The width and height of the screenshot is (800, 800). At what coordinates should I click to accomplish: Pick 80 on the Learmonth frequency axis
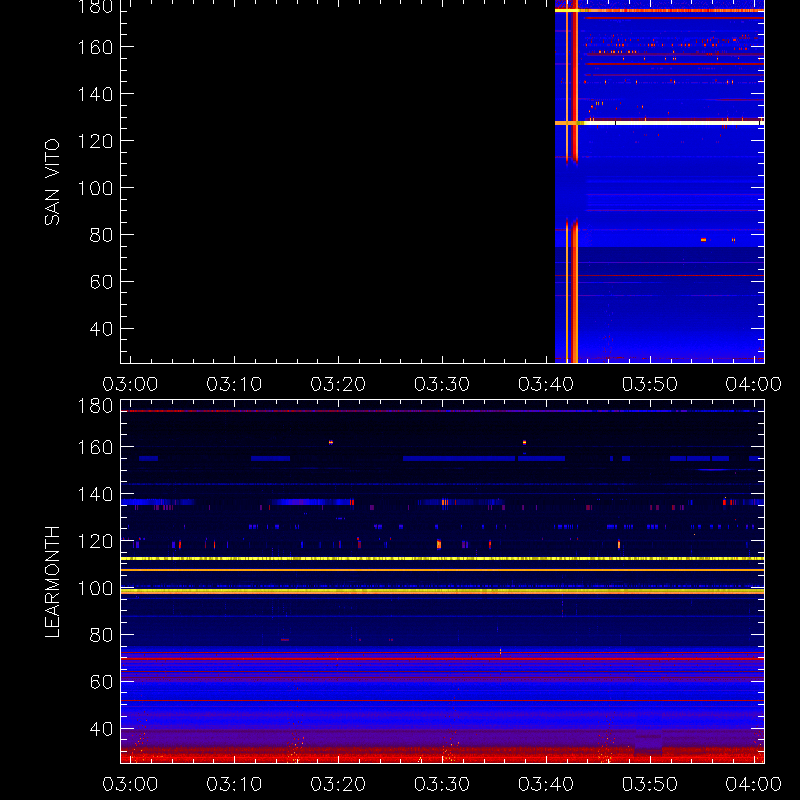tap(101, 635)
